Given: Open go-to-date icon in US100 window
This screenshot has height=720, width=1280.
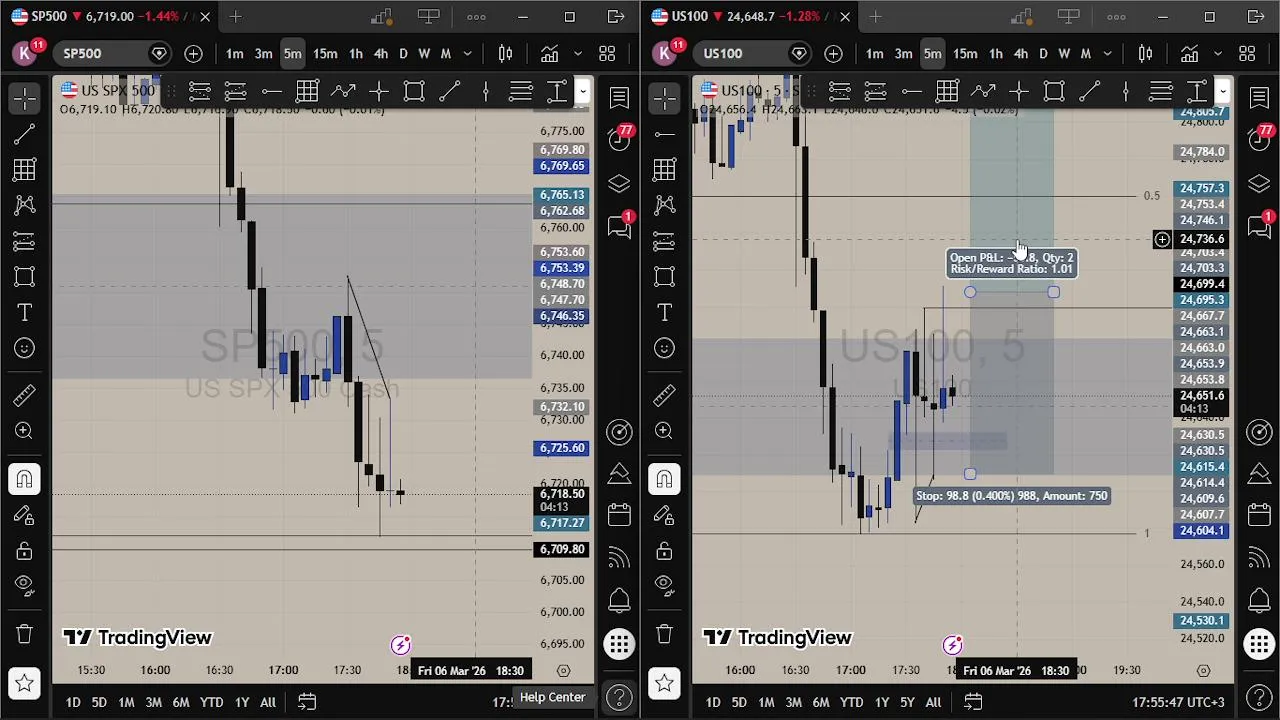Looking at the screenshot, I should 973,703.
